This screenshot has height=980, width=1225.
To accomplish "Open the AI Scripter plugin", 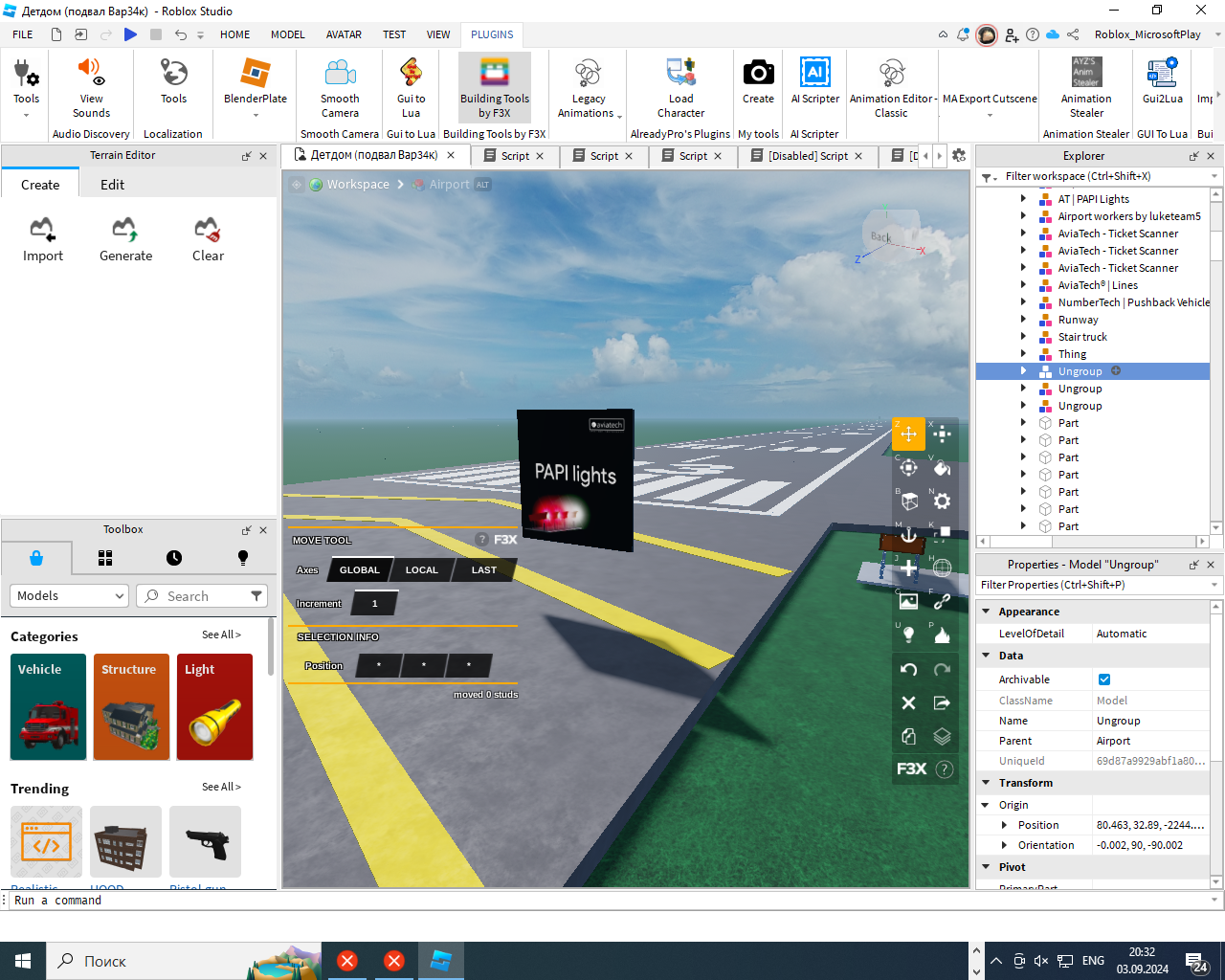I will click(814, 80).
